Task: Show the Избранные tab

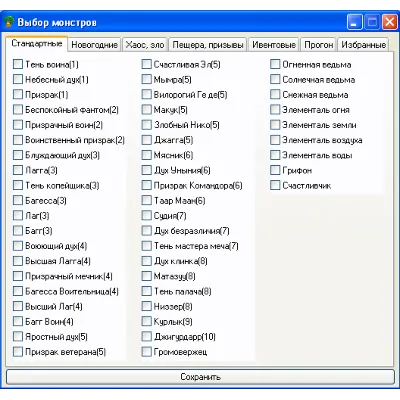Action: tap(363, 45)
